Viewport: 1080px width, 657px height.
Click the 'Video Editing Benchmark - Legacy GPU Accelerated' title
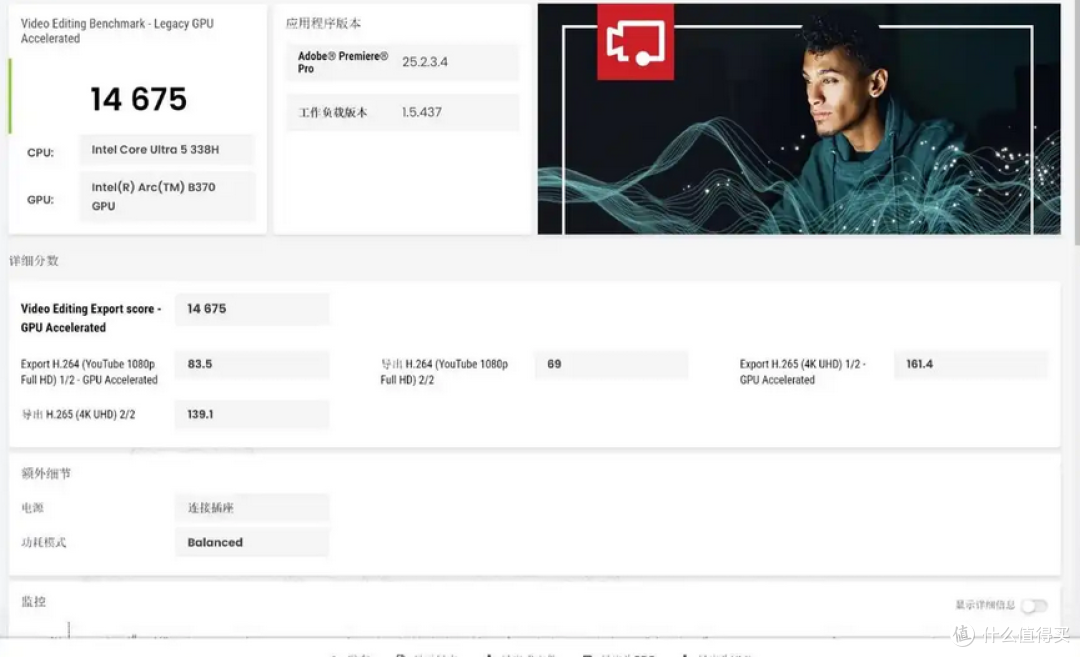117,30
